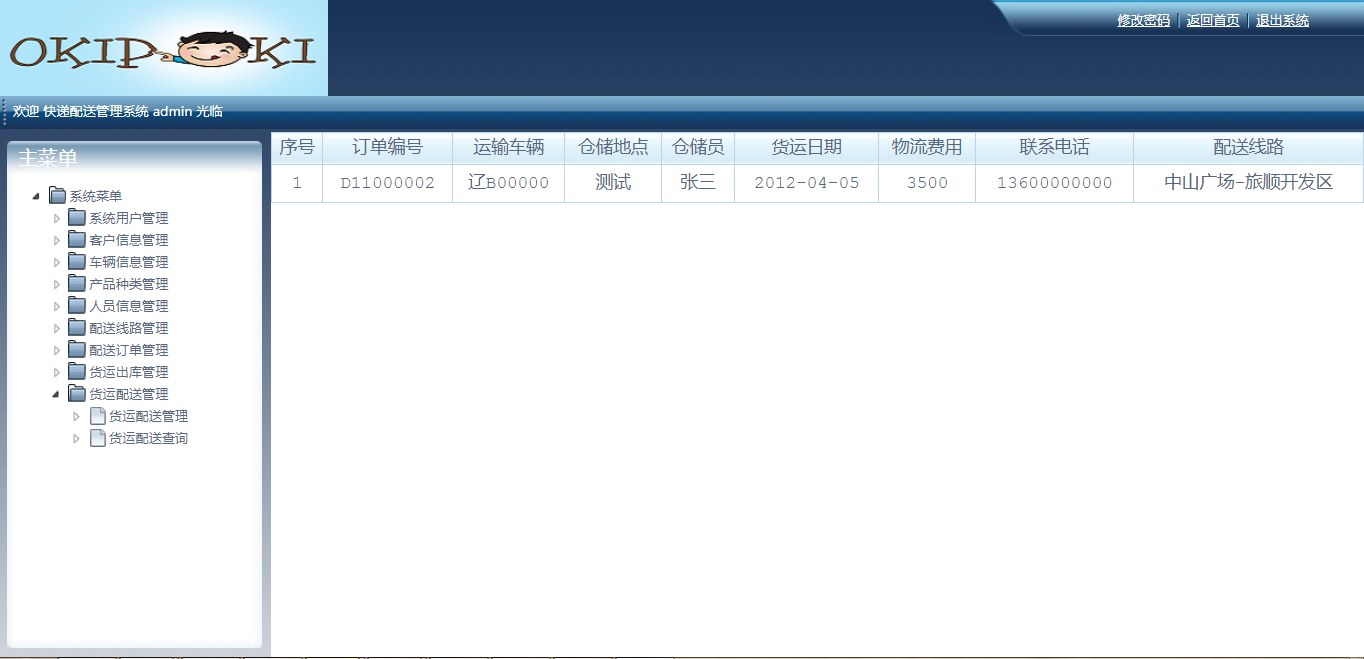Click the 车辆信息管理 folder icon
The height and width of the screenshot is (659, 1364).
click(x=77, y=262)
